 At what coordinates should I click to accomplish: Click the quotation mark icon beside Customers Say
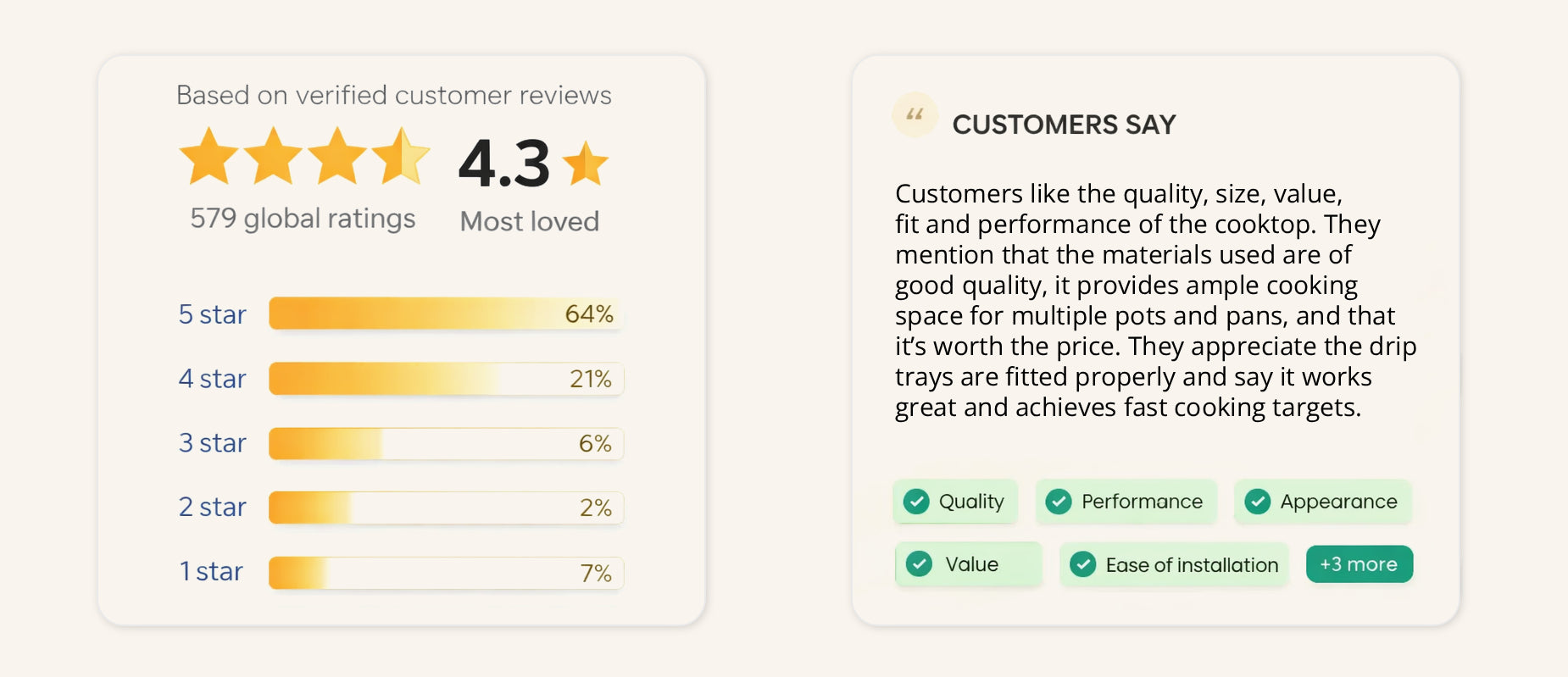[x=915, y=114]
